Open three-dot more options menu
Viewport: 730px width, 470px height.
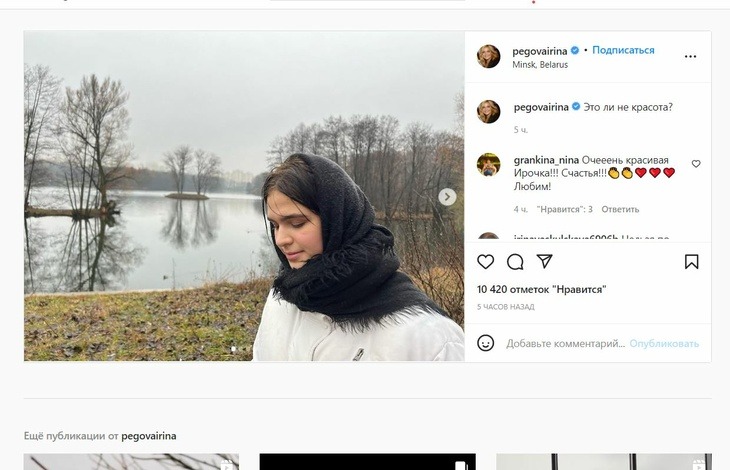tap(690, 57)
